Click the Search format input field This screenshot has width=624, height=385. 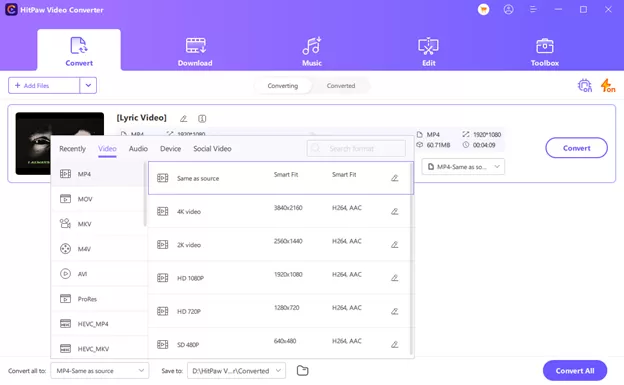(x=356, y=149)
